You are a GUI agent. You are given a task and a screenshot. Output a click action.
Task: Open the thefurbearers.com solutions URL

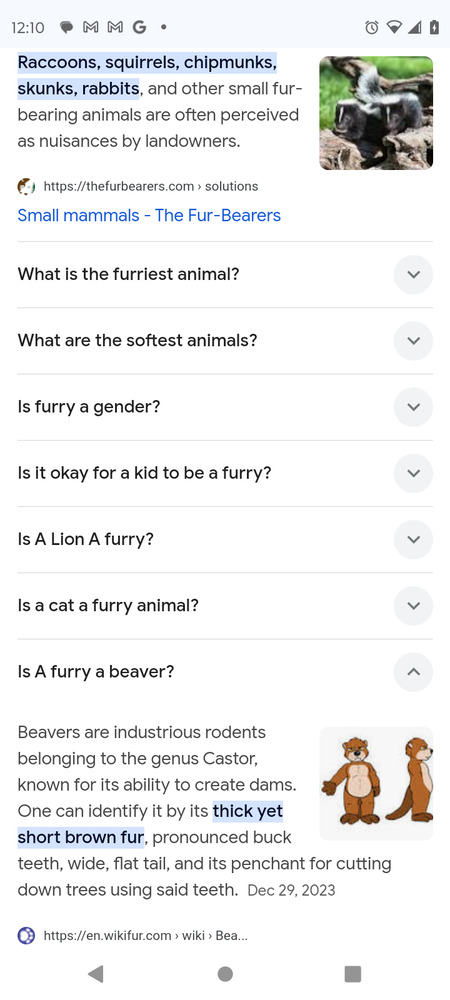pos(150,187)
